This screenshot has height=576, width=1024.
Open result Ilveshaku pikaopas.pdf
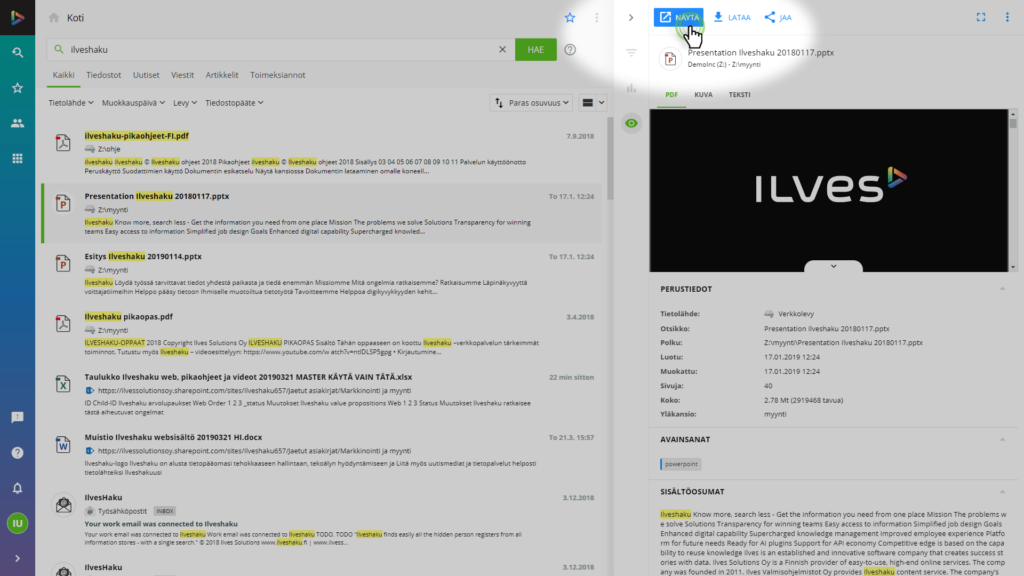click(129, 317)
